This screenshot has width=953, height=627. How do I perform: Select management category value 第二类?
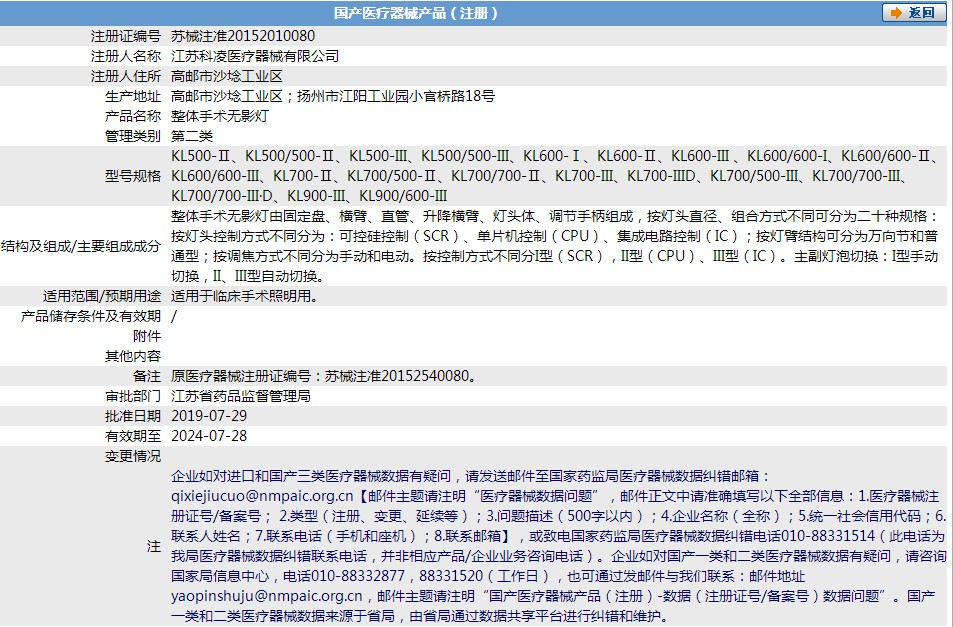(192, 136)
